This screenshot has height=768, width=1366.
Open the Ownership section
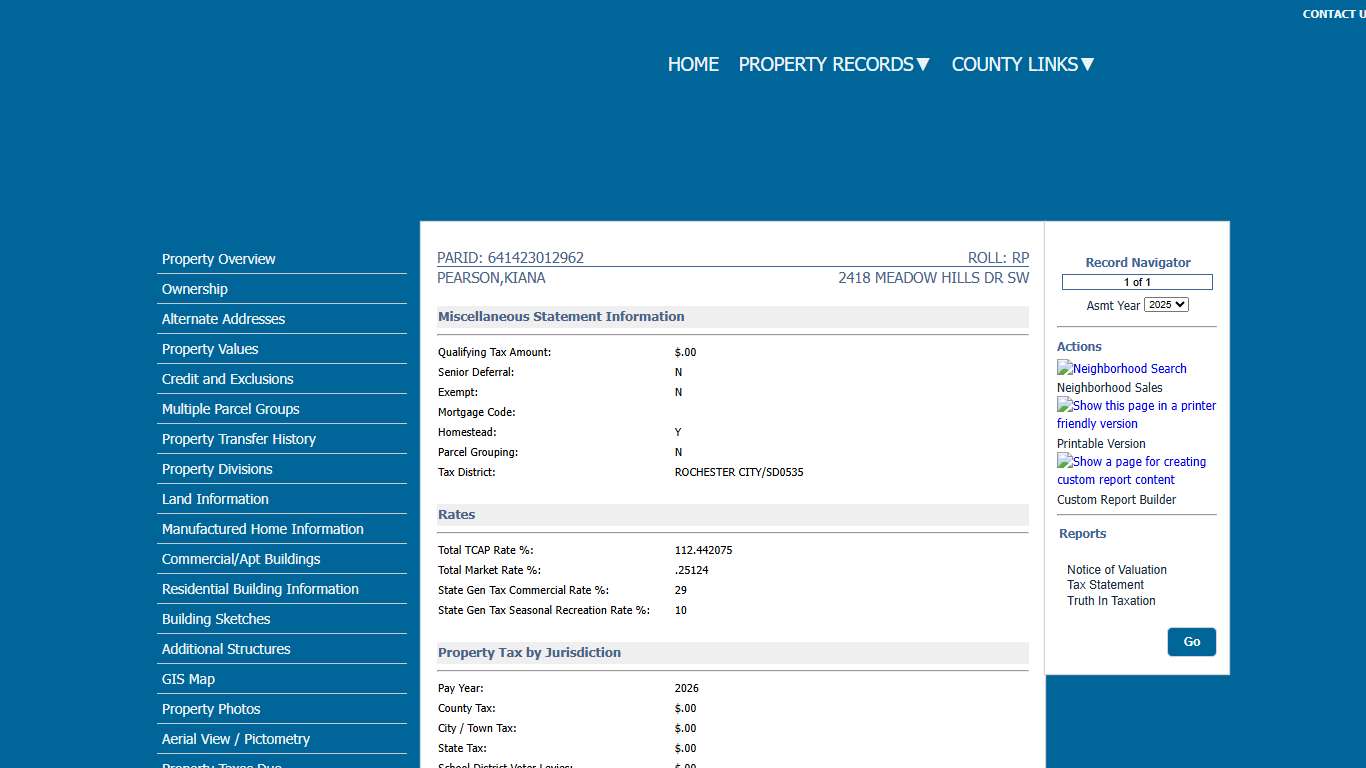coord(194,289)
